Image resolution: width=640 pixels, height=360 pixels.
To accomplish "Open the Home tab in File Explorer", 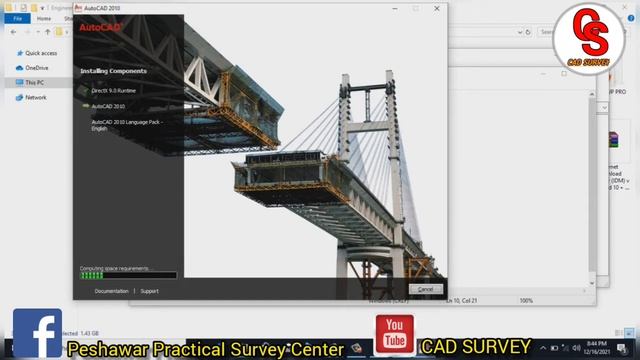I will click(x=44, y=18).
